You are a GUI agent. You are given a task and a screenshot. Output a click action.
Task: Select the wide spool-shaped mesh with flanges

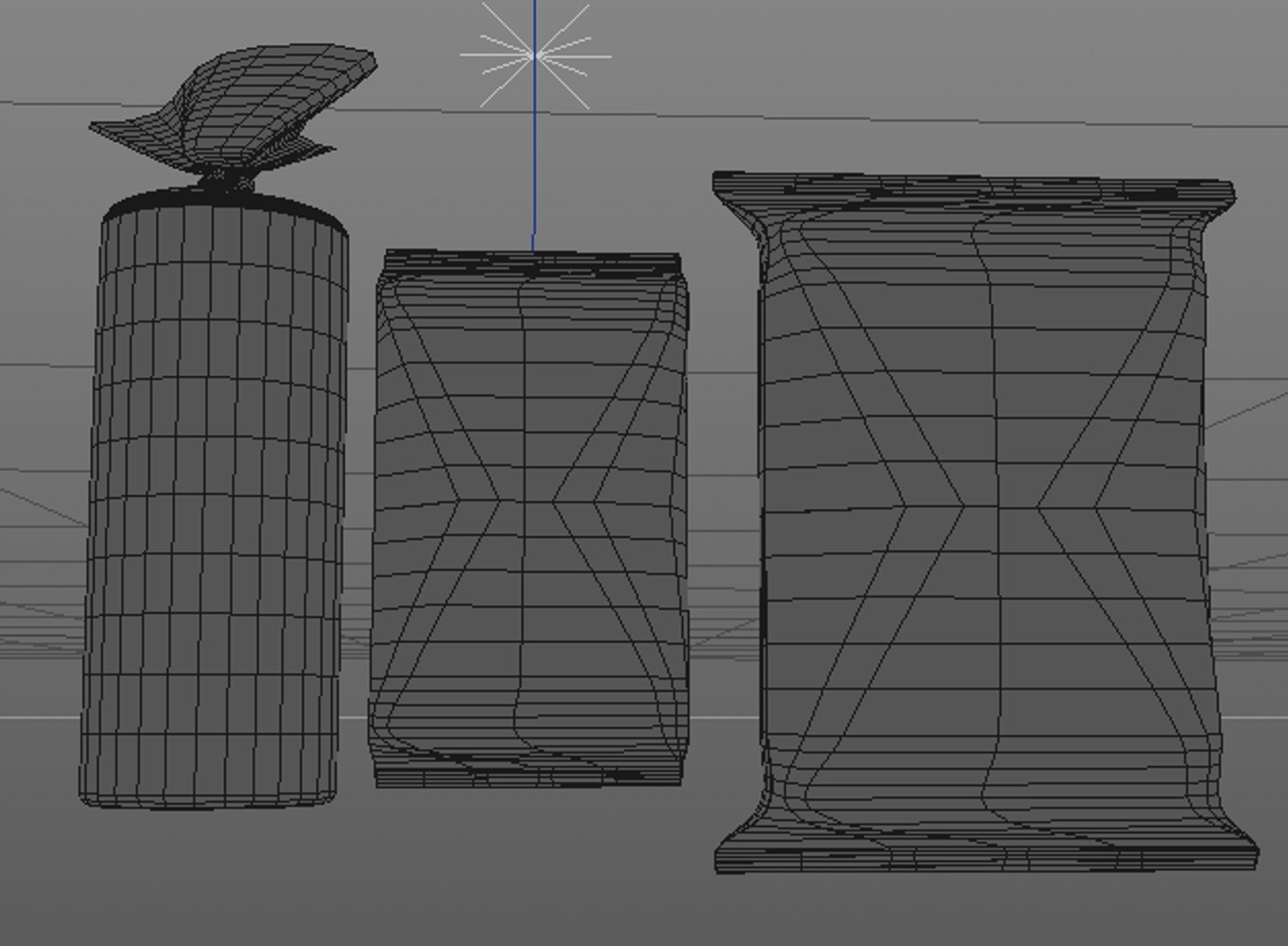pos(985,523)
